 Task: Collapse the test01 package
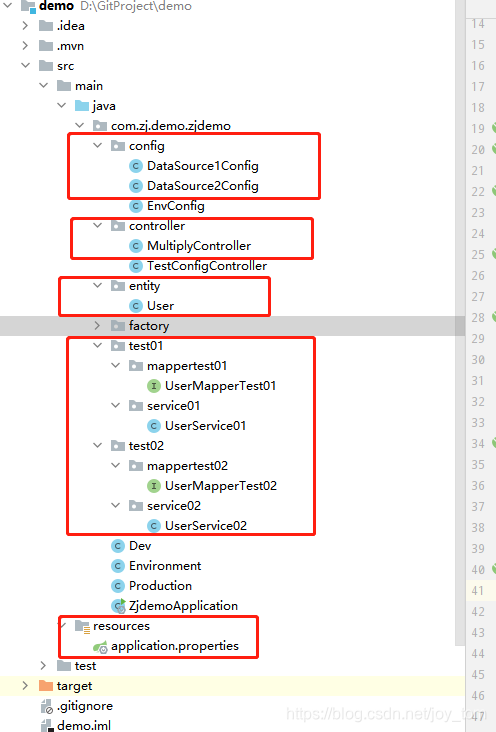click(98, 345)
